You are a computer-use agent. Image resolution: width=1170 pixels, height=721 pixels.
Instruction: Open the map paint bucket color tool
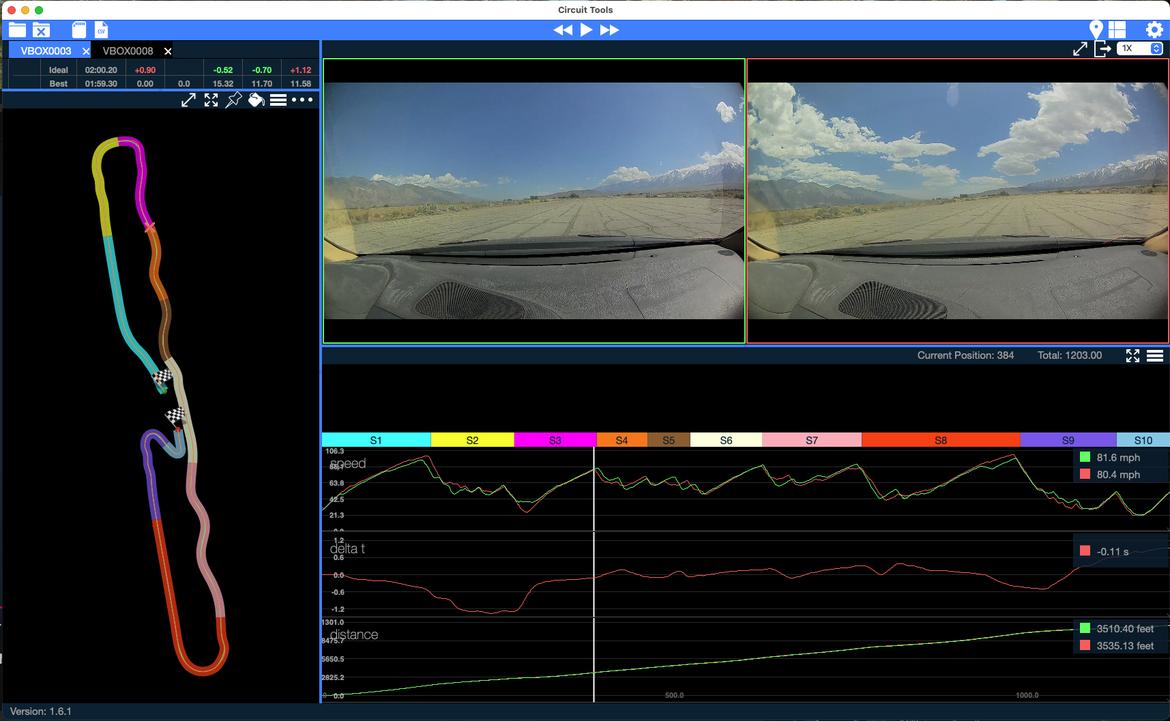[256, 100]
